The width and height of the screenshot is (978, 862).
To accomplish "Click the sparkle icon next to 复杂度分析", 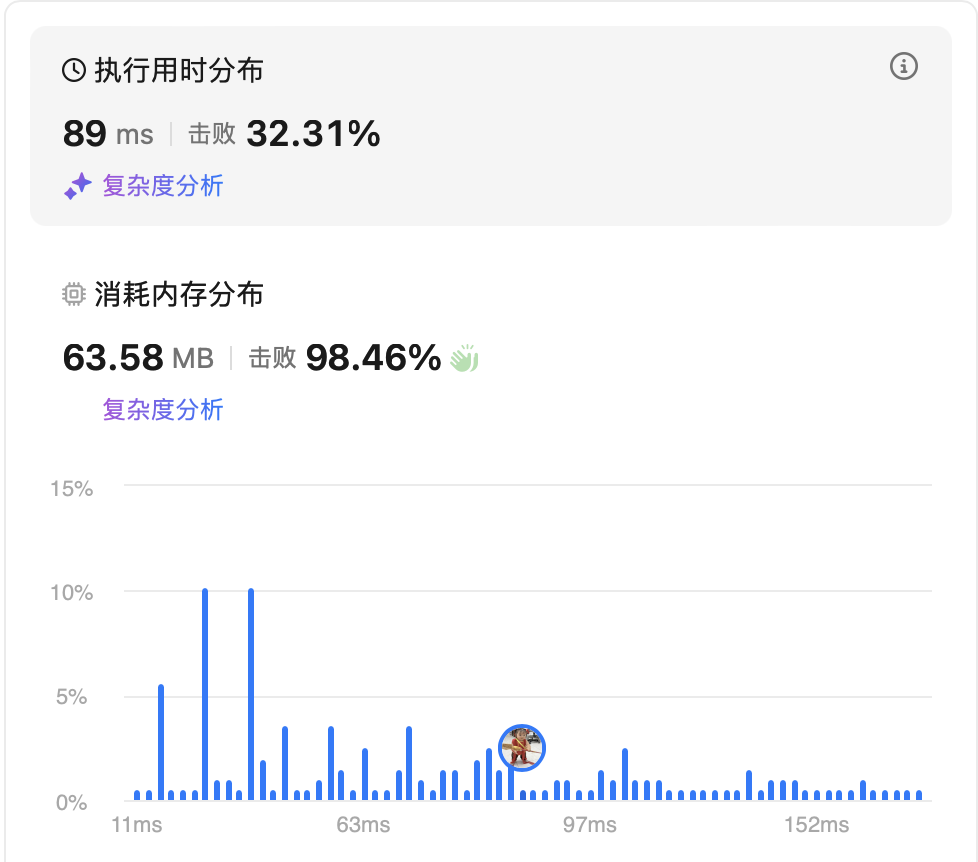I will (78, 186).
